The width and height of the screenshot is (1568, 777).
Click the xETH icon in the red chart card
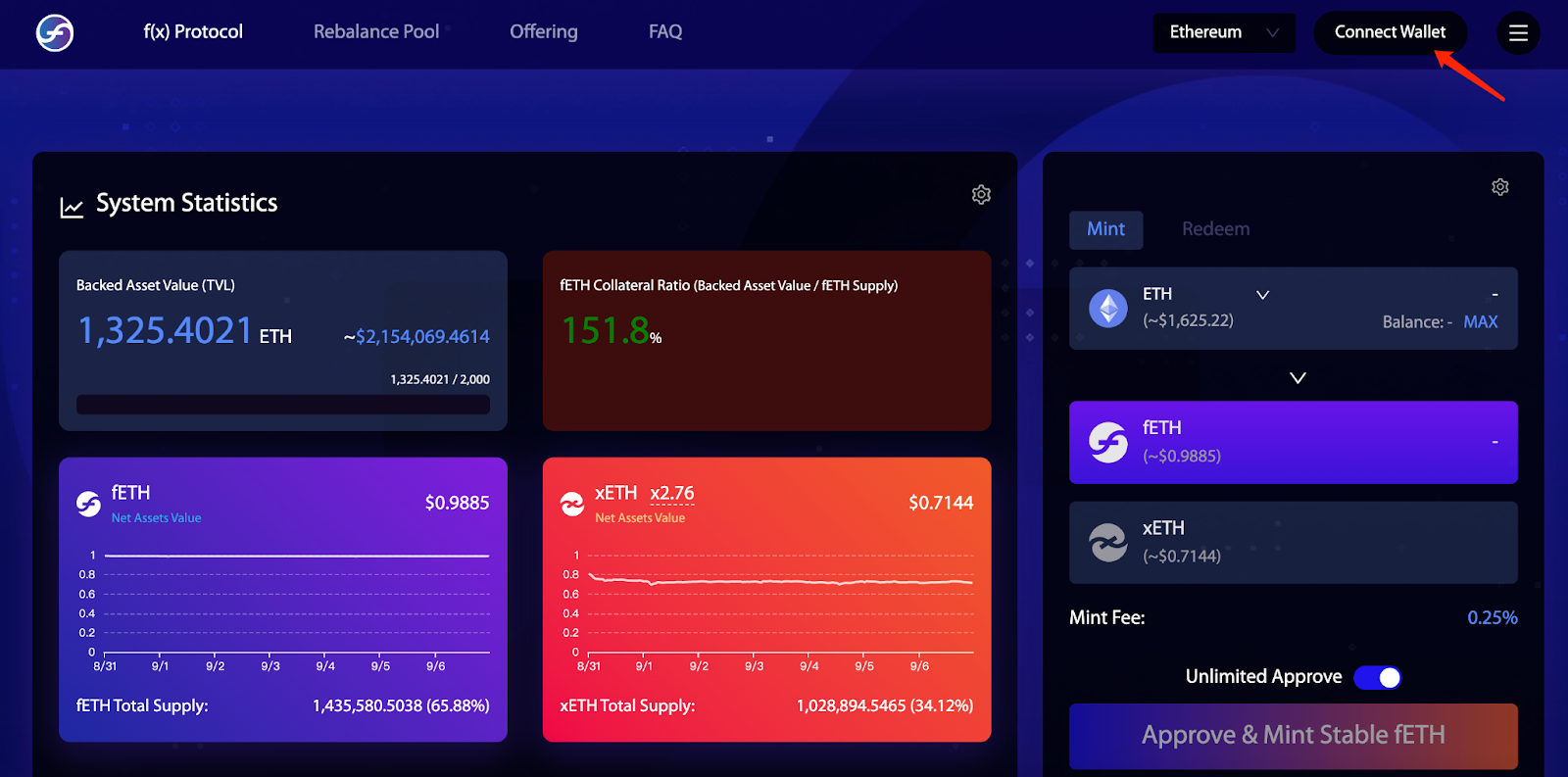click(x=572, y=504)
